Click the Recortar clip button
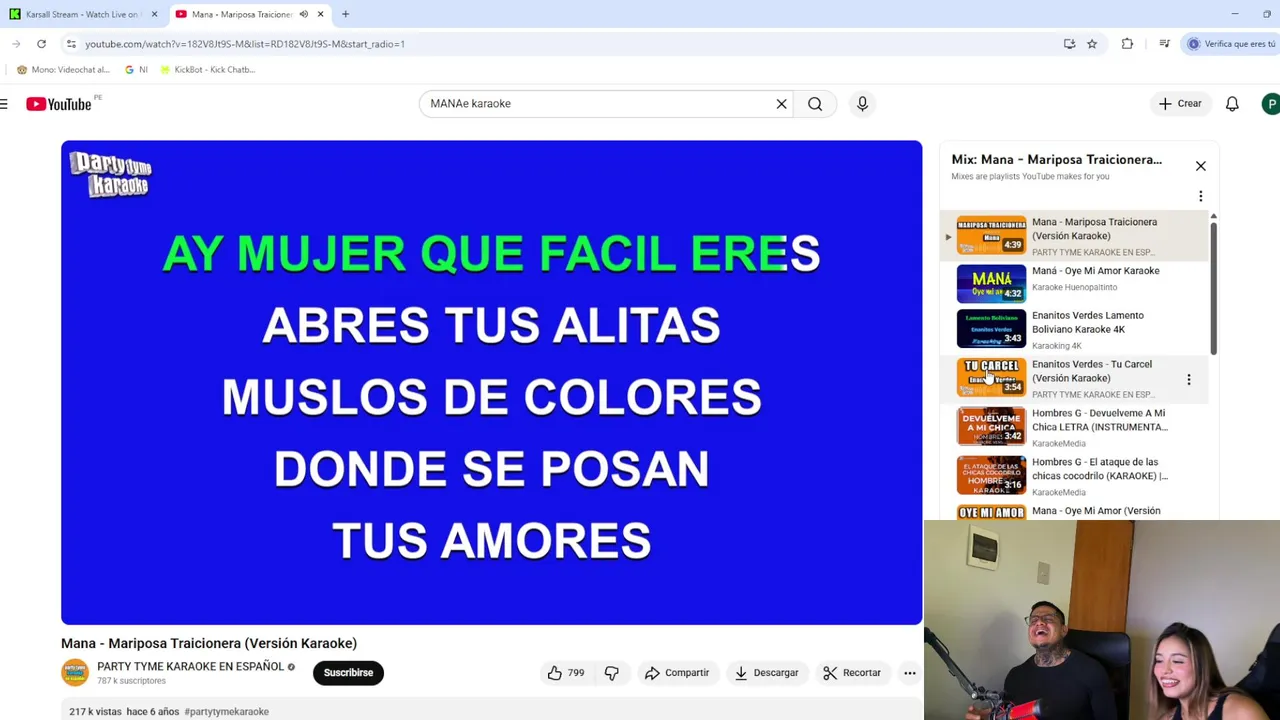 pyautogui.click(x=852, y=673)
